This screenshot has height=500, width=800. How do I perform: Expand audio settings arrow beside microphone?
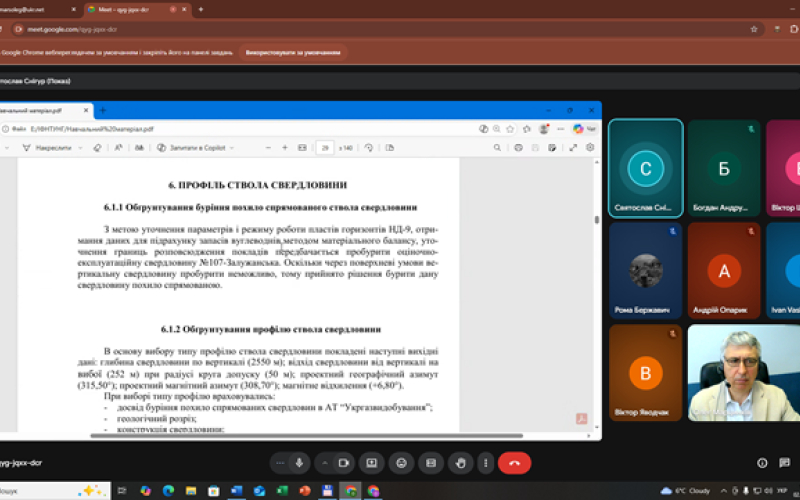(x=279, y=462)
